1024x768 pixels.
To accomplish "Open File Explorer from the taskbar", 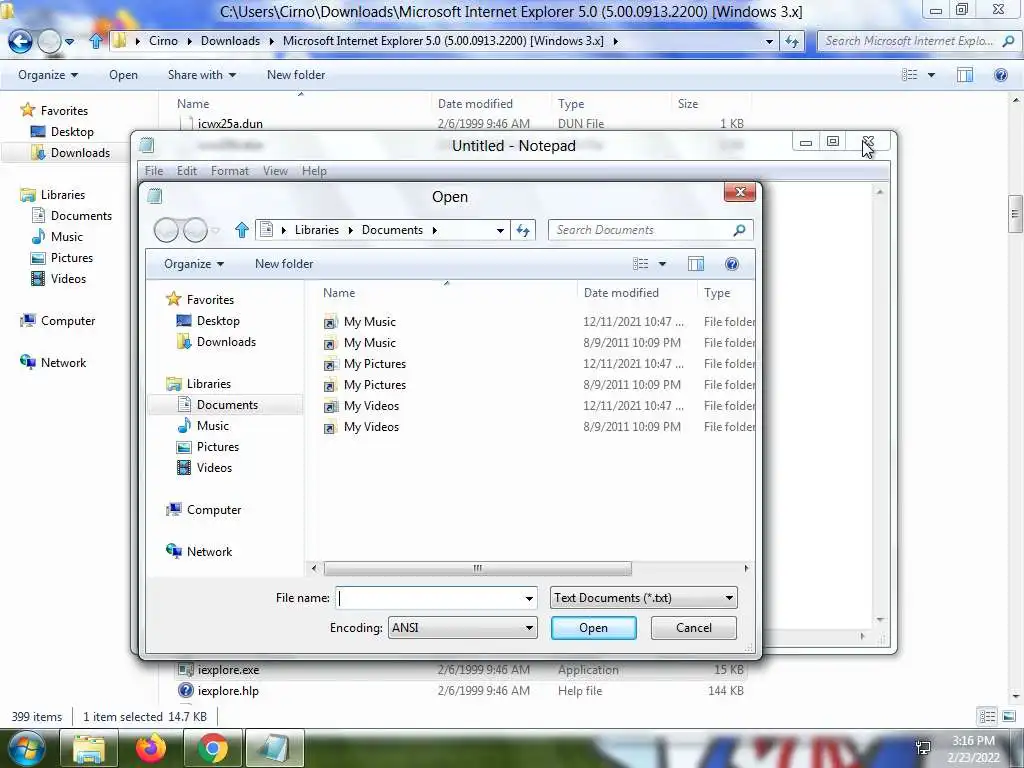I will pyautogui.click(x=88, y=748).
